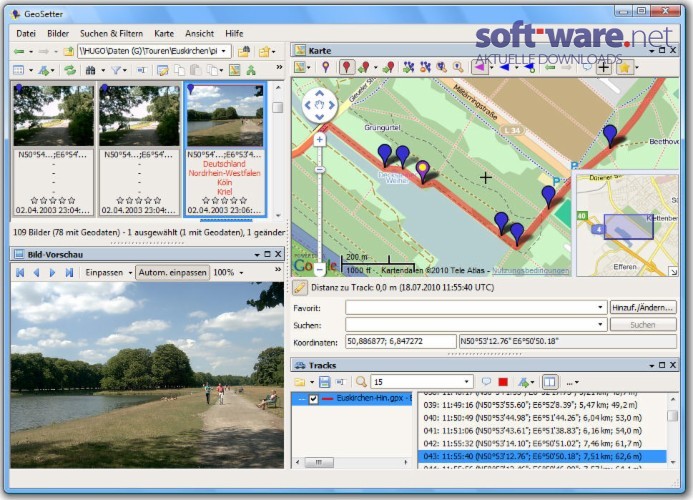Viewport: 693px width, 500px height.
Task: Click the map search magnifier icon
Action: pos(458,67)
